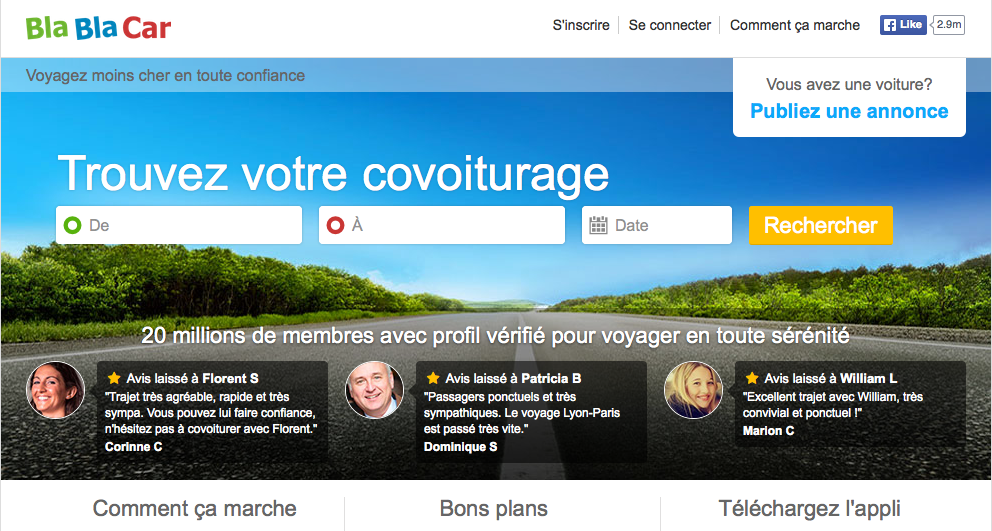Viewport: 992px width, 531px height.
Task: Click the red destination circle icon
Action: 335,225
